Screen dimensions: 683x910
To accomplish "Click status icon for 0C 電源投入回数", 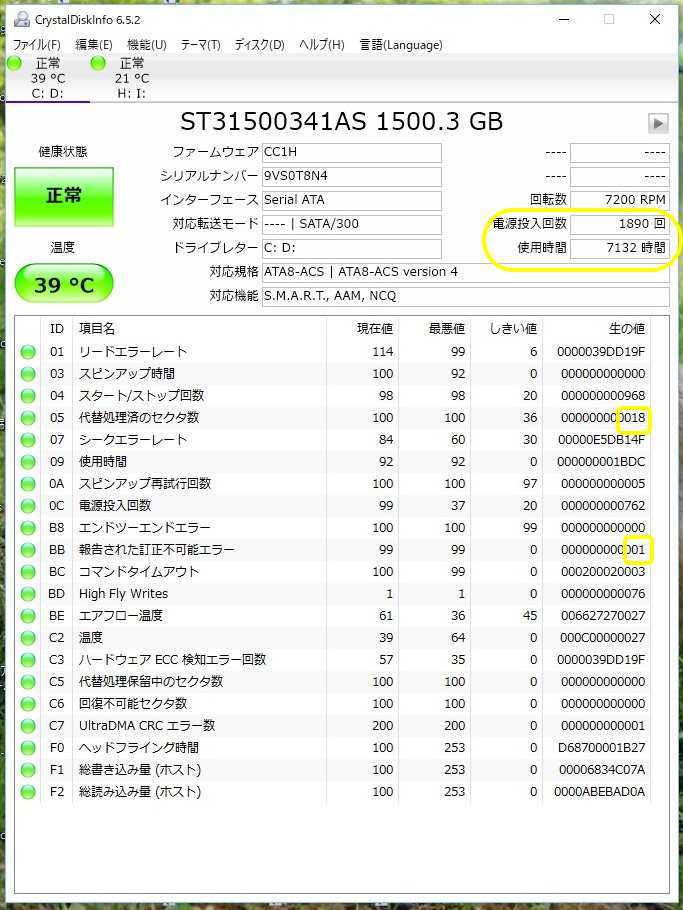I will click(28, 507).
